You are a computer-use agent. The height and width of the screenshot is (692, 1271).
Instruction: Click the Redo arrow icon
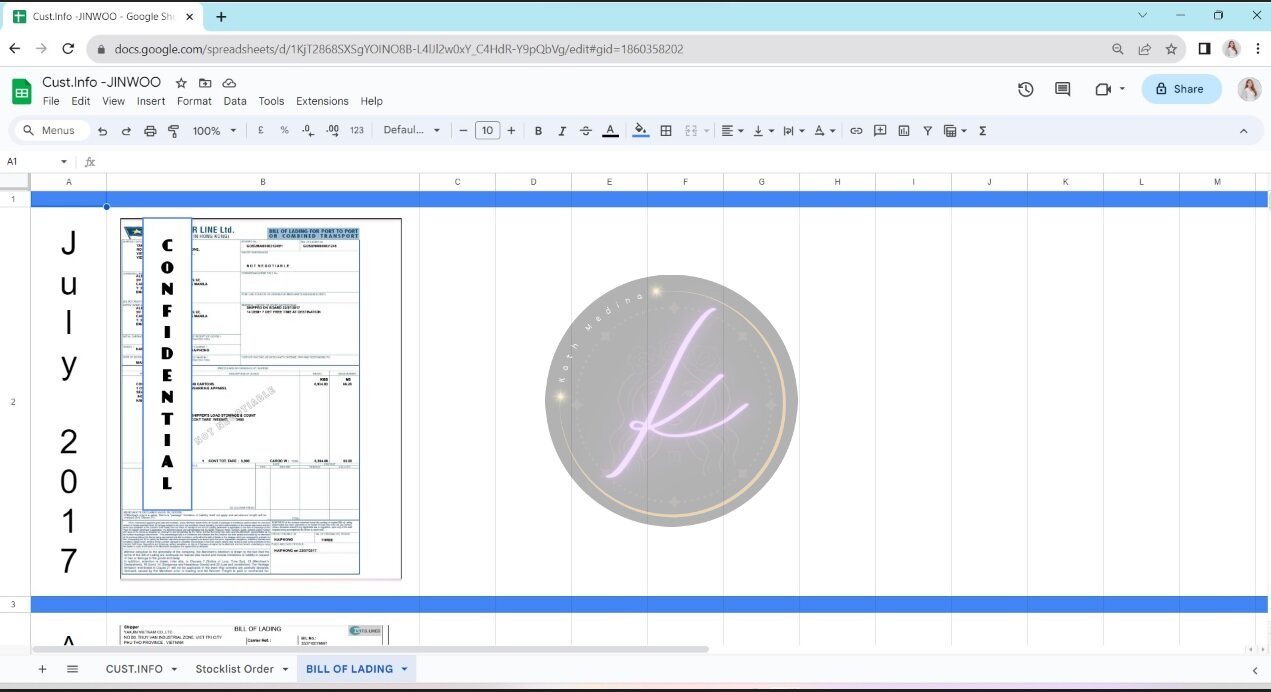point(126,131)
